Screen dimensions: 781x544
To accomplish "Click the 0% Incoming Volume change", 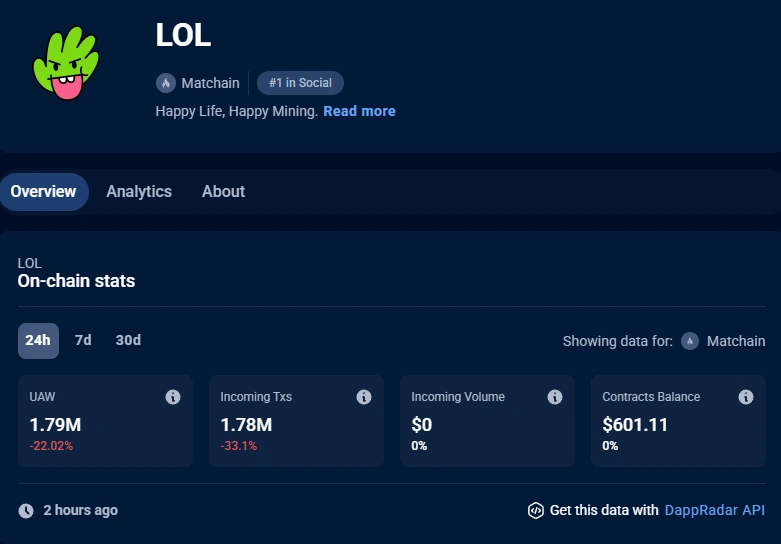I will (419, 446).
